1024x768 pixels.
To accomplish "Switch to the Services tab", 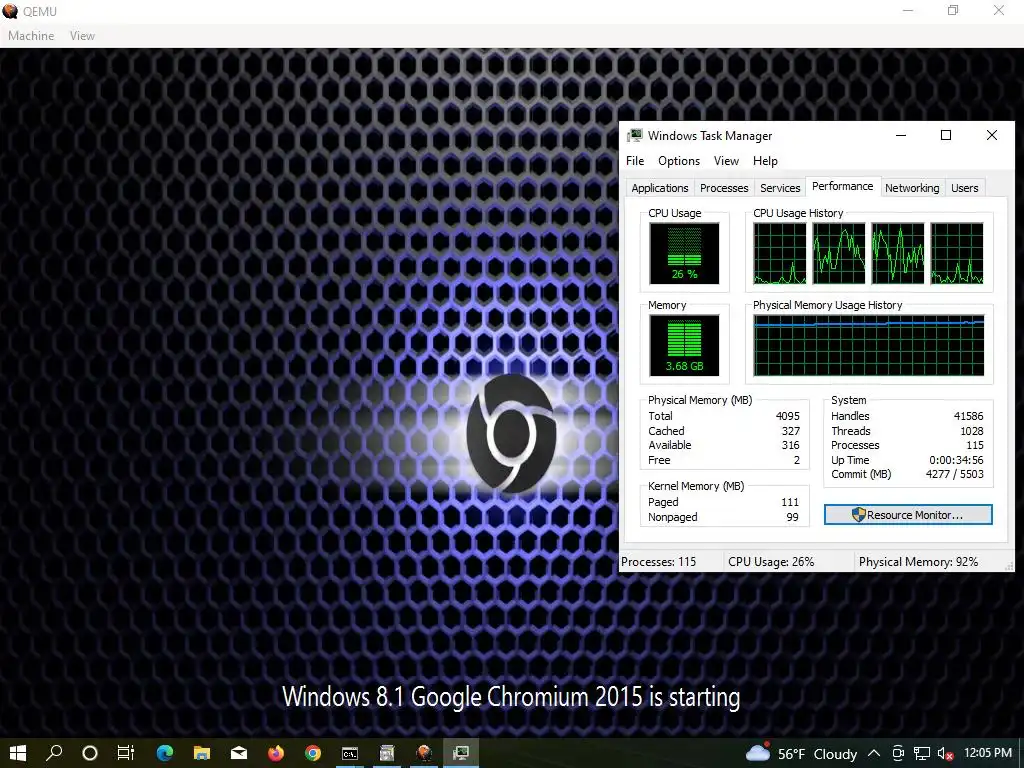I will pyautogui.click(x=780, y=188).
